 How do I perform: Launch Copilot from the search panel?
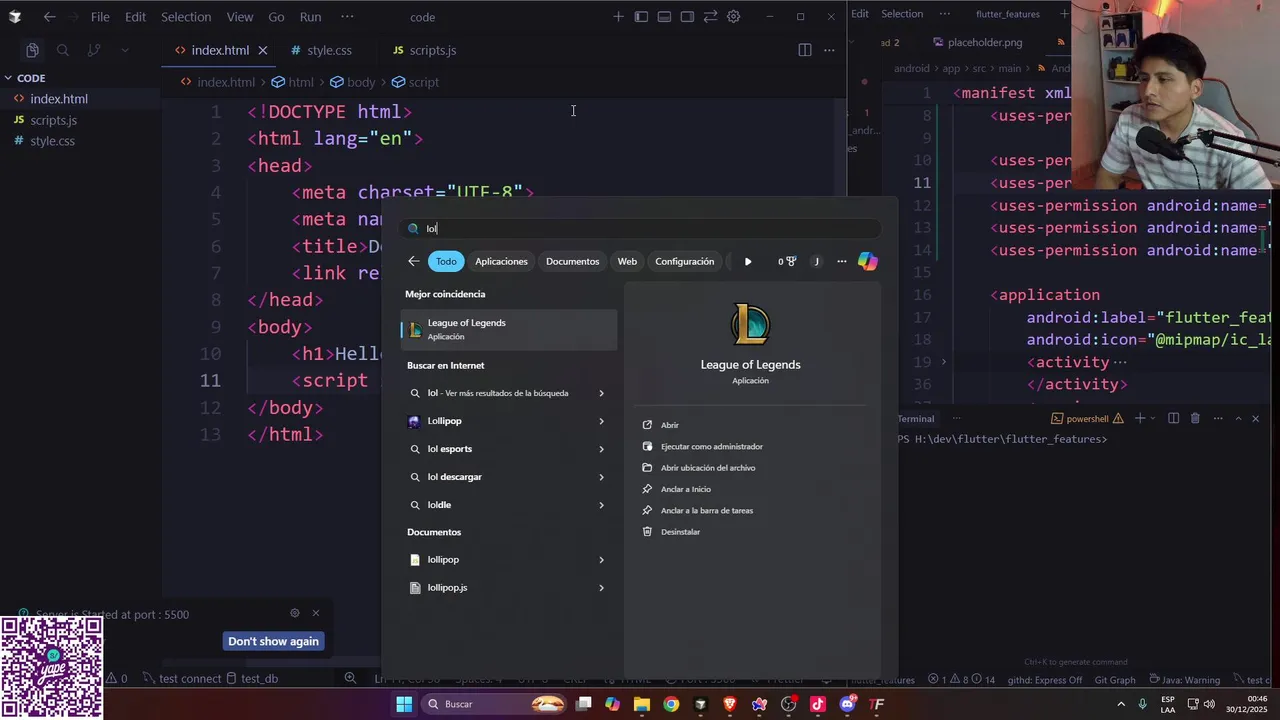pyautogui.click(x=868, y=262)
